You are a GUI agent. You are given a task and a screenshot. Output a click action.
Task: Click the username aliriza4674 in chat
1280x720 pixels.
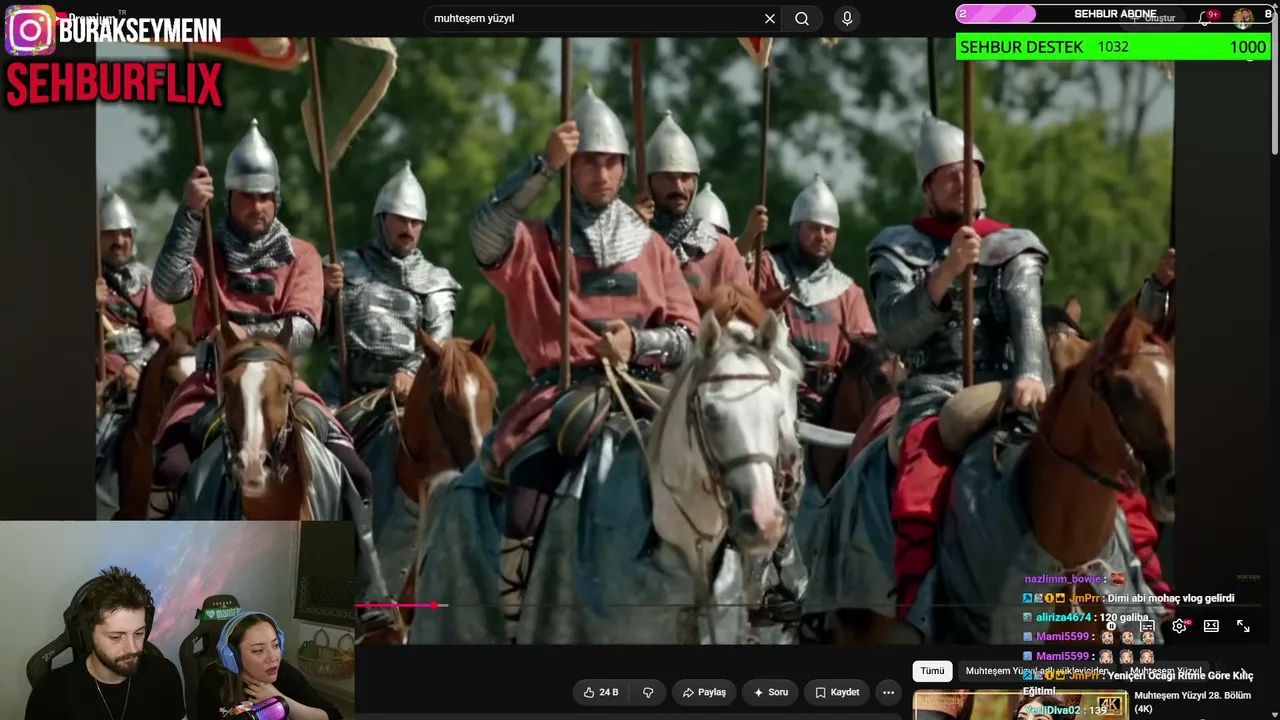(1063, 617)
